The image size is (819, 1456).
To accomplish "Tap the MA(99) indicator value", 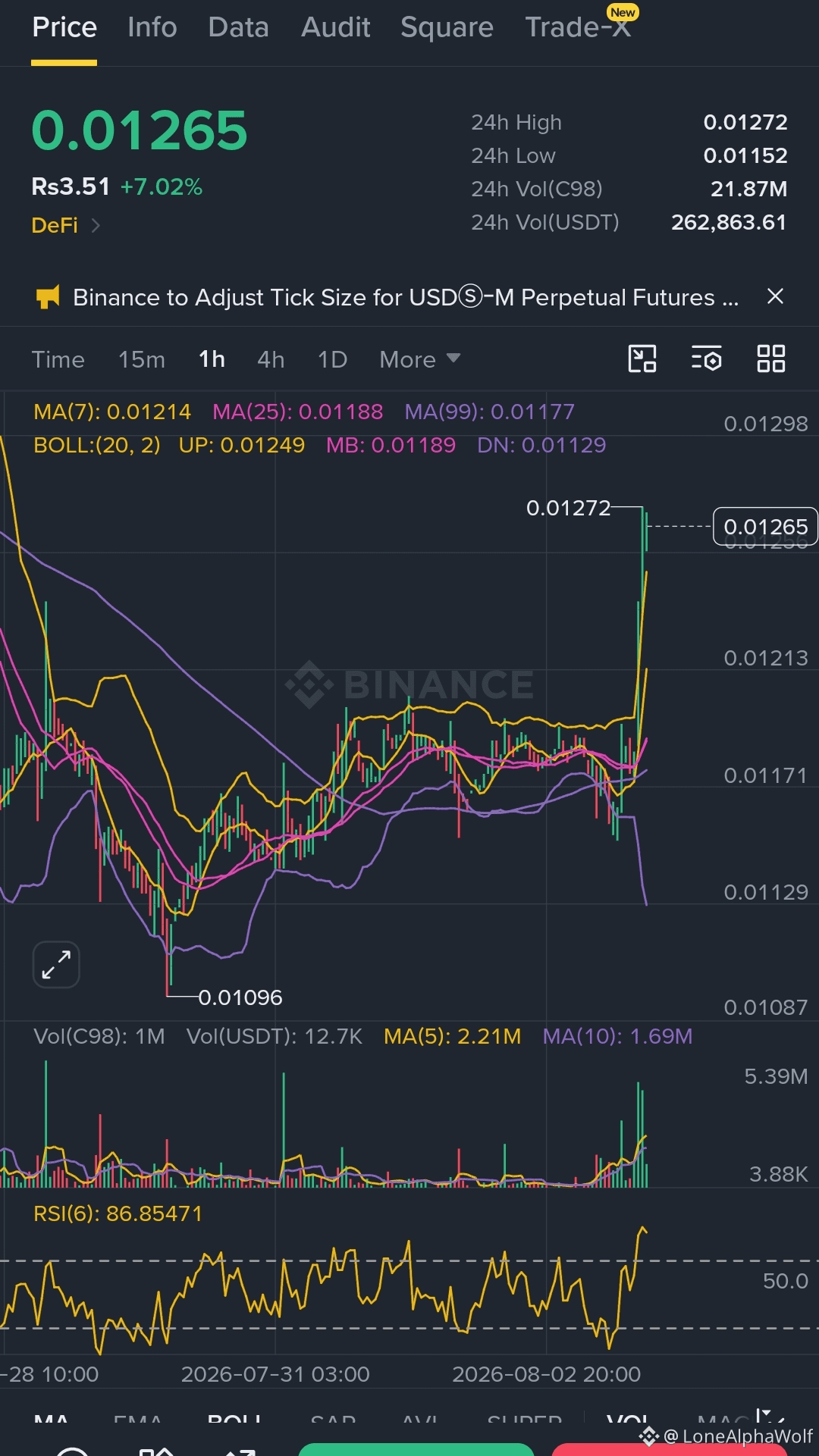I will tap(489, 412).
